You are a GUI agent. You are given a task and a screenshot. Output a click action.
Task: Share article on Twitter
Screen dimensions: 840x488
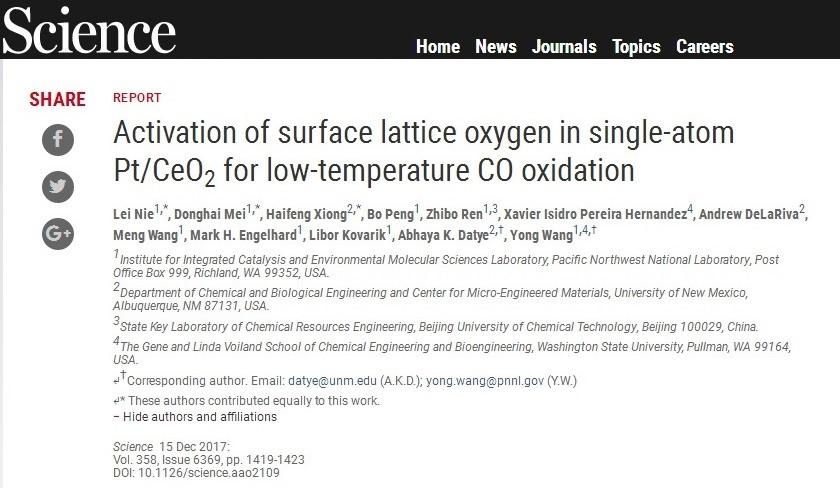[58, 186]
